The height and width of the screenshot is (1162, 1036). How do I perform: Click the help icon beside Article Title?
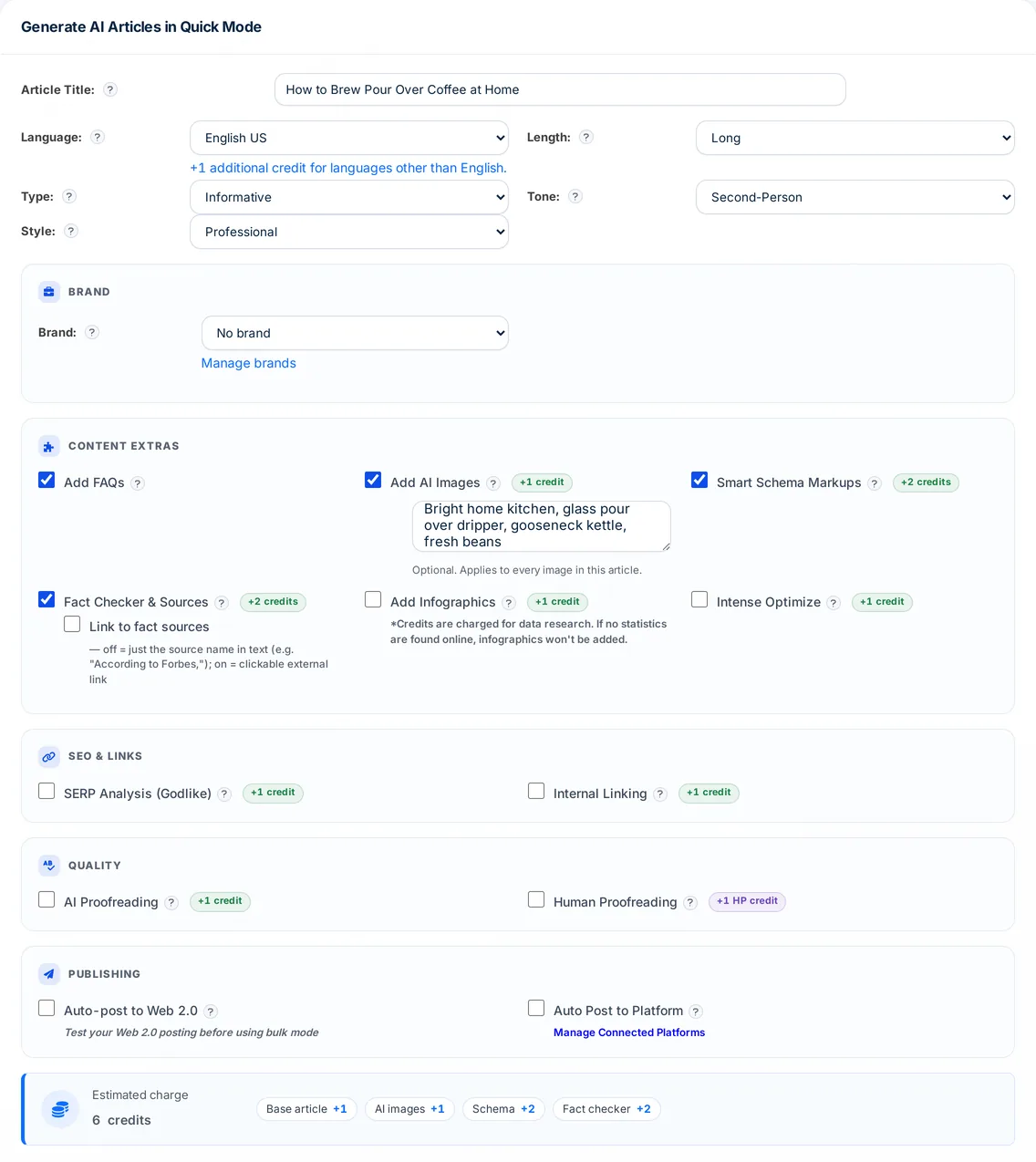(110, 89)
